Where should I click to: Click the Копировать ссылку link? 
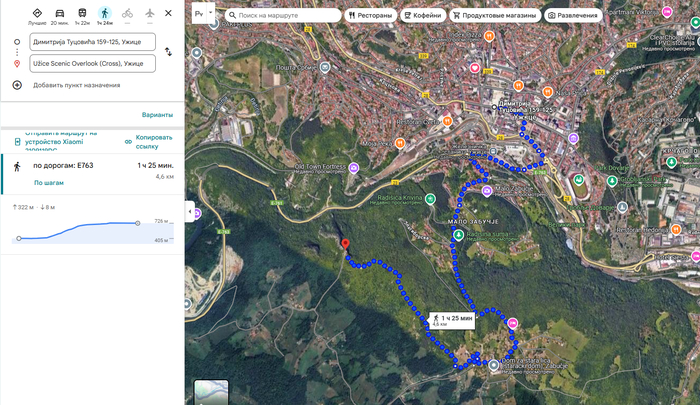[x=154, y=142]
